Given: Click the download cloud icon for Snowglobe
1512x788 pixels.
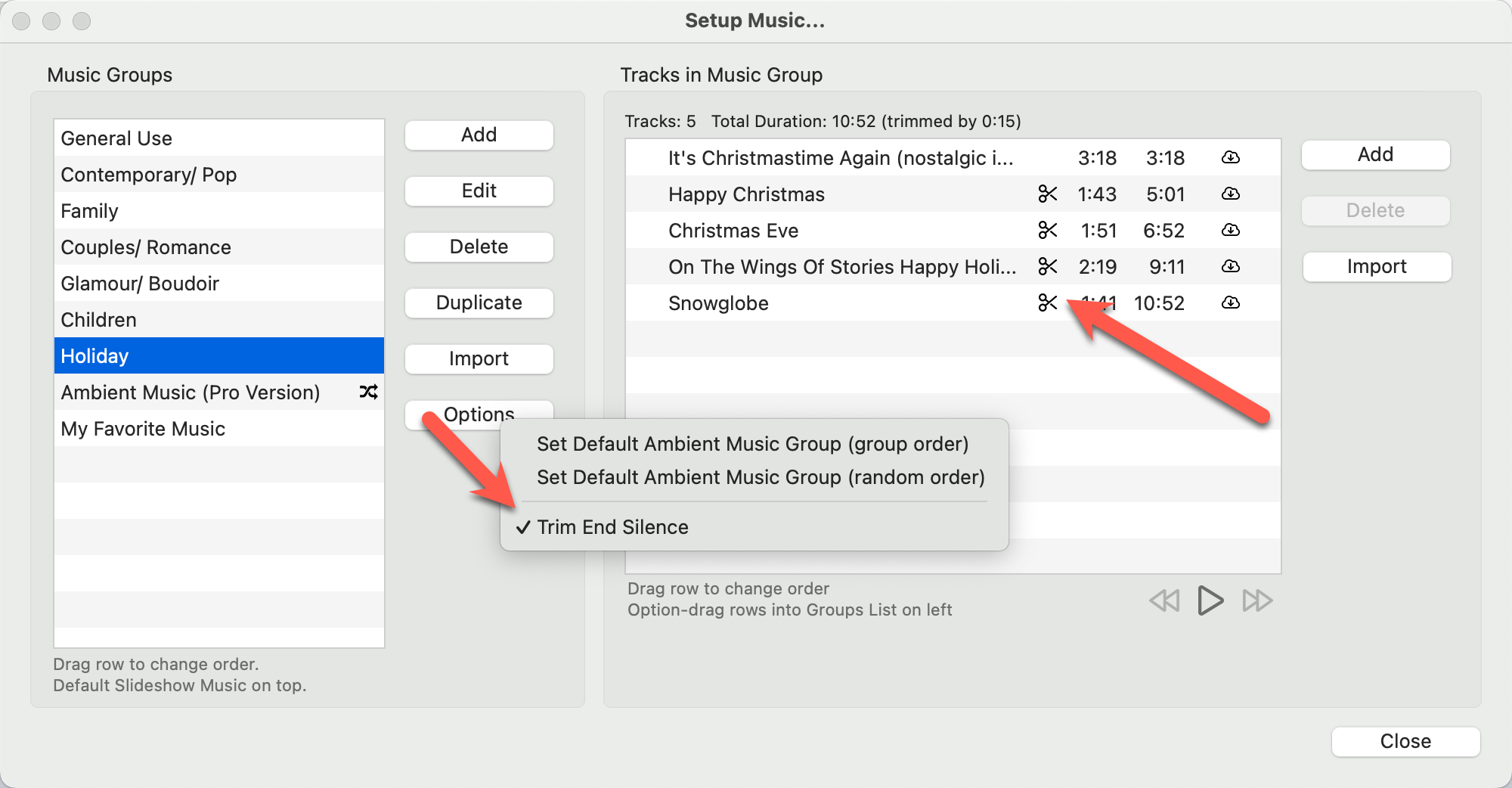Looking at the screenshot, I should click(x=1230, y=303).
